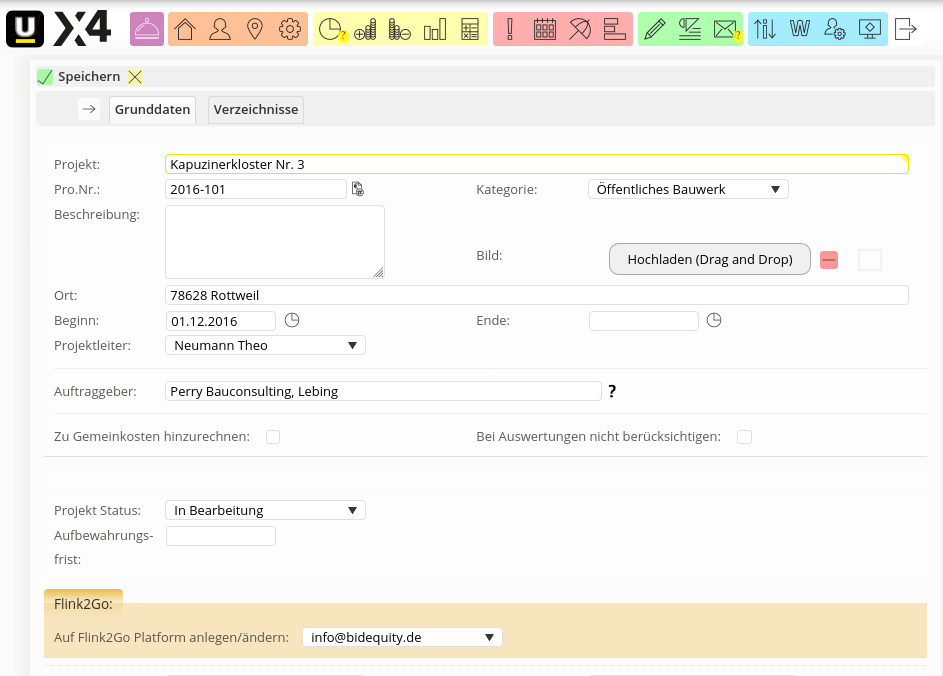
Task: Open the Kategorie dropdown
Action: pyautogui.click(x=687, y=189)
